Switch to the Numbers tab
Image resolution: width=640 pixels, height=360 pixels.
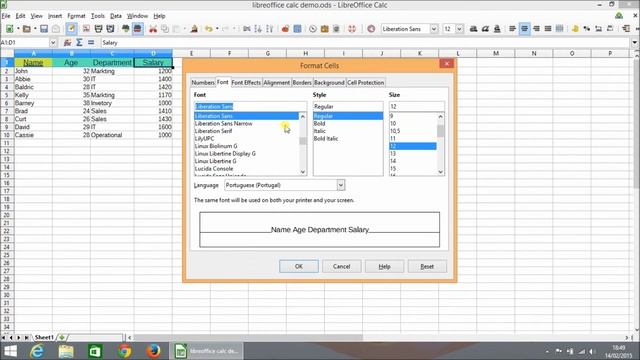203,82
